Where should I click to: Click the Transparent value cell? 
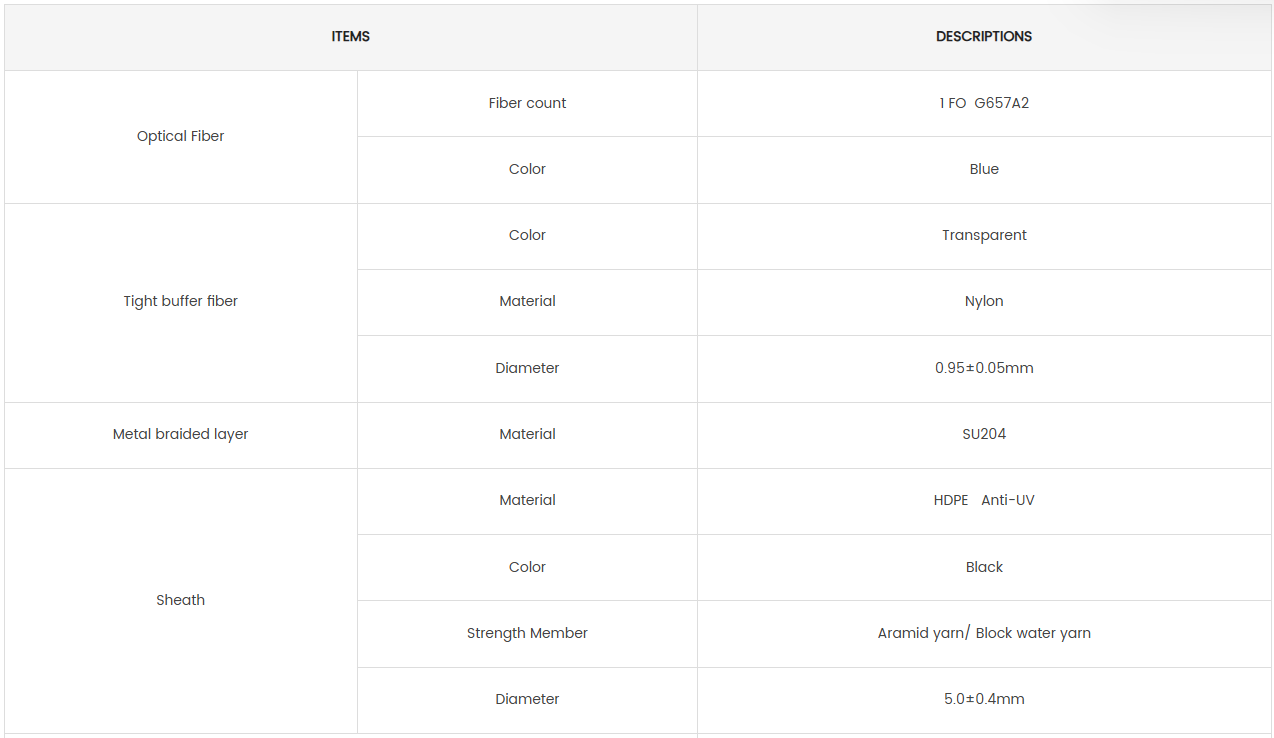pos(984,236)
